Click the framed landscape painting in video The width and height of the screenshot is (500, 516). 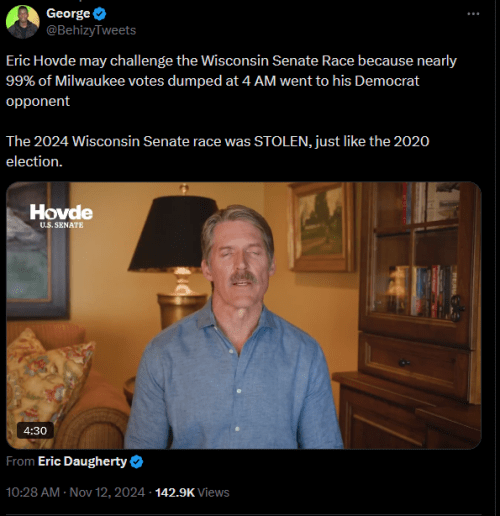coord(321,226)
